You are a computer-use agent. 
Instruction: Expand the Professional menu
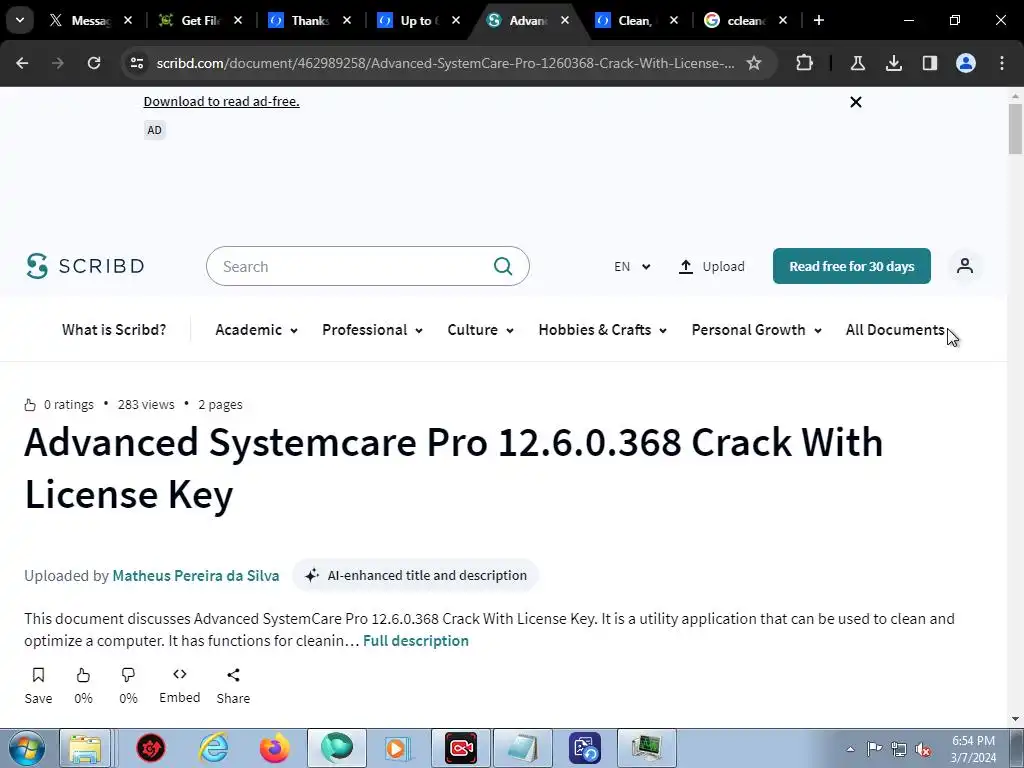pos(372,330)
